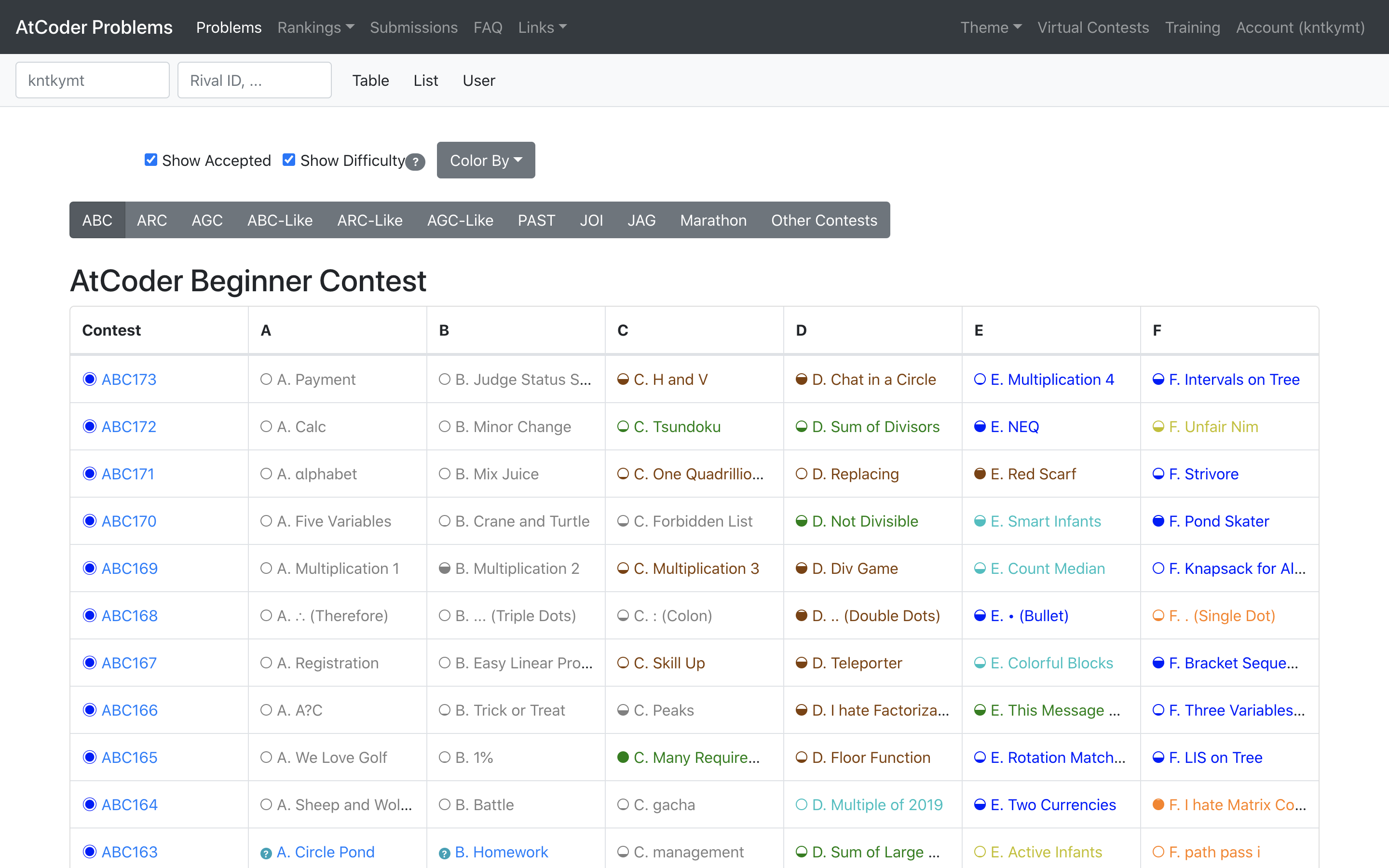Switch to the List view

425,81
